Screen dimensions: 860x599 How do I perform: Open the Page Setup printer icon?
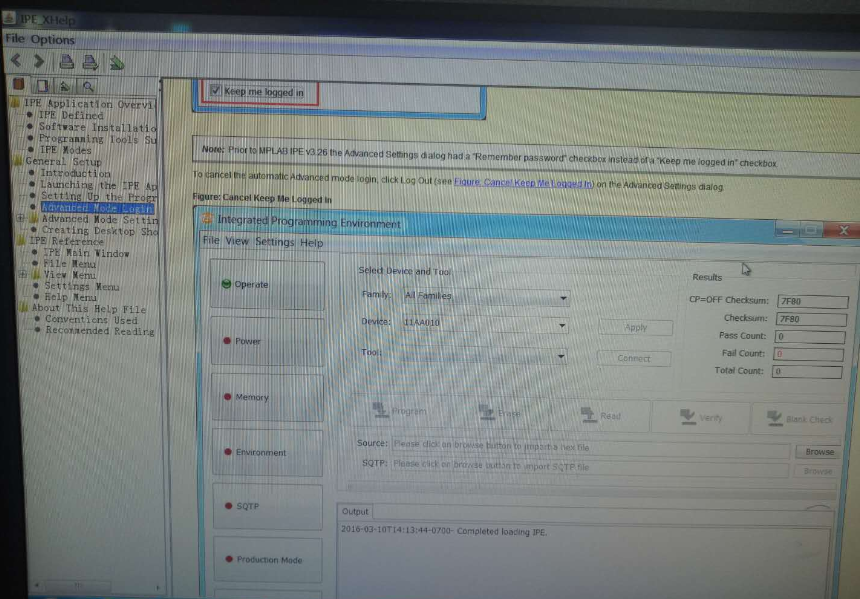tap(90, 62)
